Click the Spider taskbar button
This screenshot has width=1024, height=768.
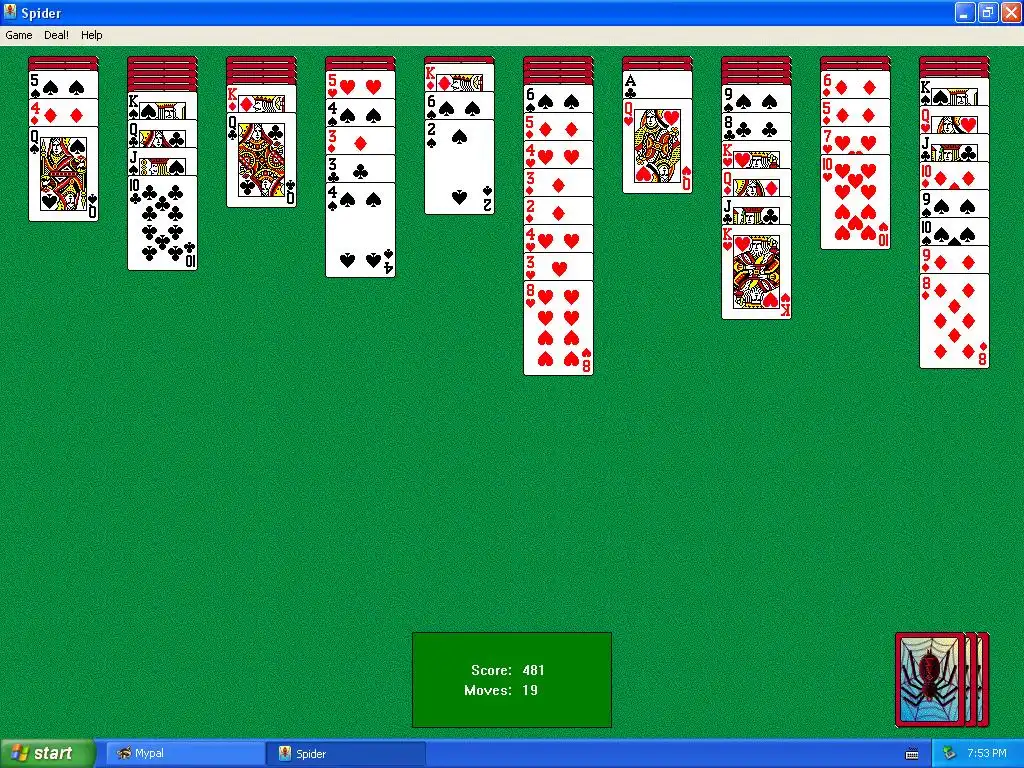pos(346,754)
